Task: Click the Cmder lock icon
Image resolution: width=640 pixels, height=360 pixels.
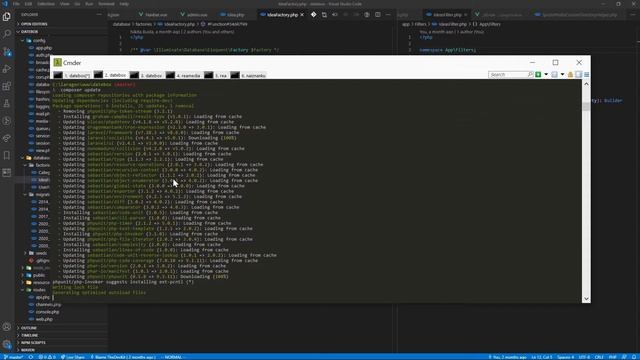Action: click(x=570, y=75)
